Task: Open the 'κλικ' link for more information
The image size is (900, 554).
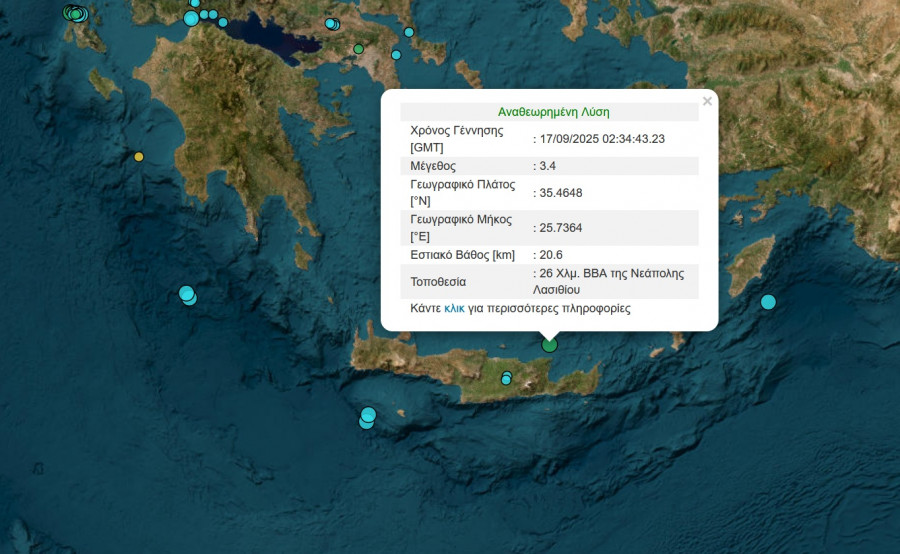Action: (454, 309)
